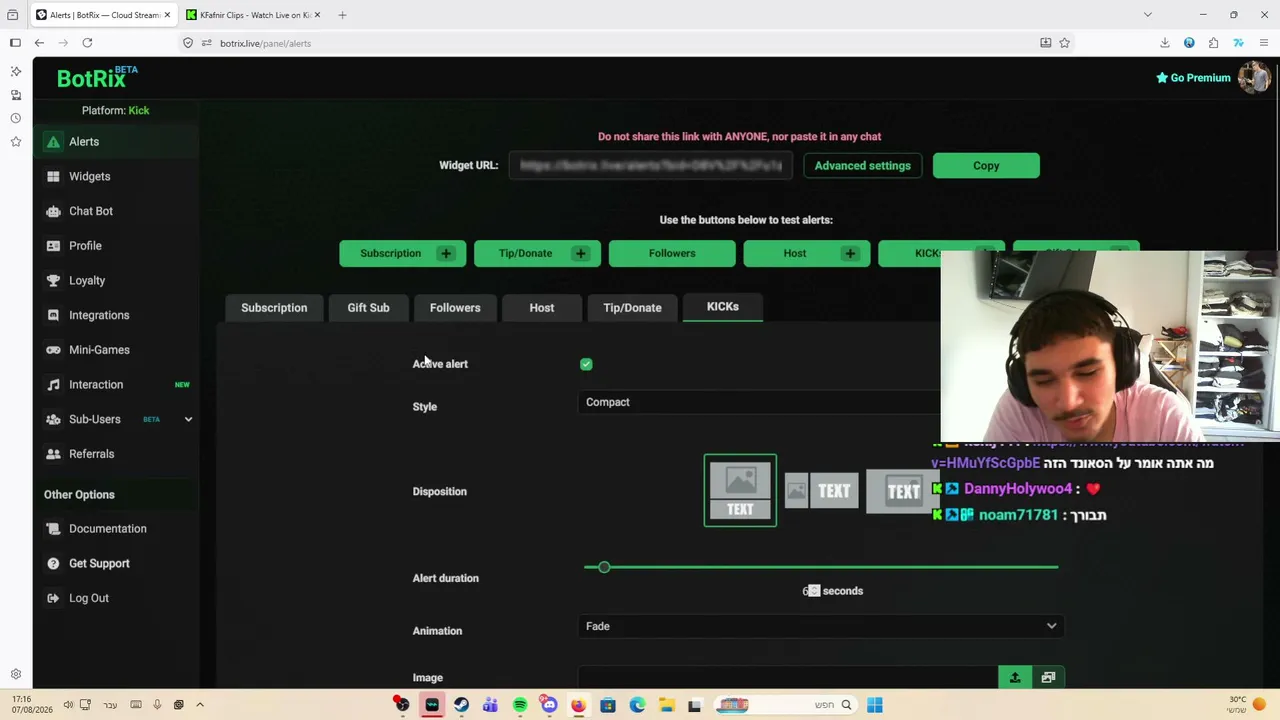This screenshot has height=720, width=1280.
Task: Click the Alert duration slider handle
Action: coord(604,568)
